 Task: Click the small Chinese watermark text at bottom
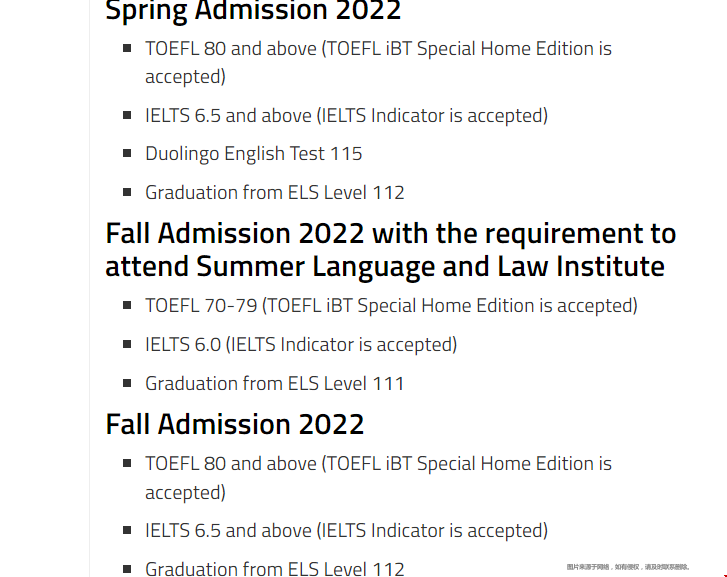tap(628, 567)
